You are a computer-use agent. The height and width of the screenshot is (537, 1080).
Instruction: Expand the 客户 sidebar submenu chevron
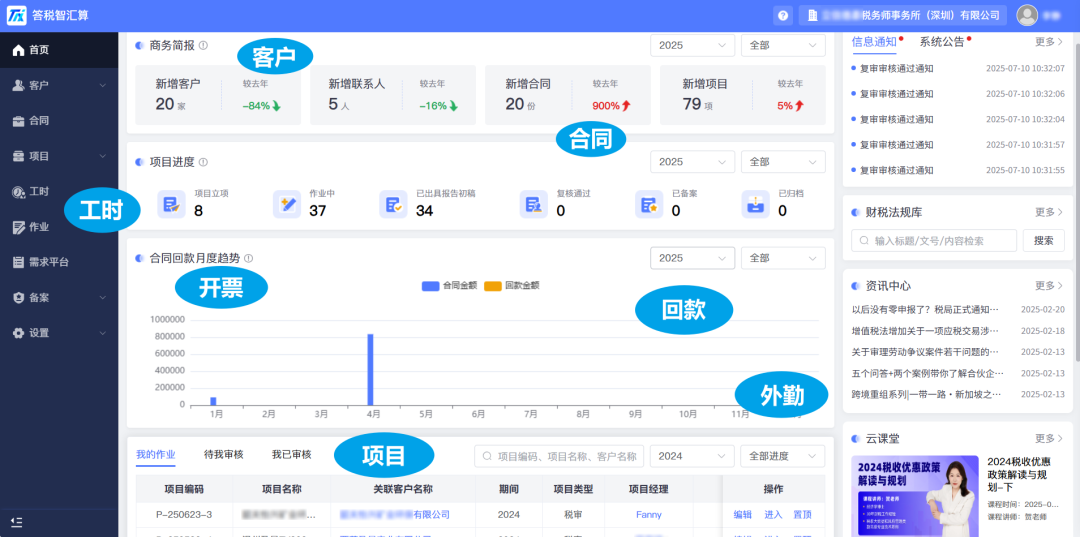click(x=103, y=85)
